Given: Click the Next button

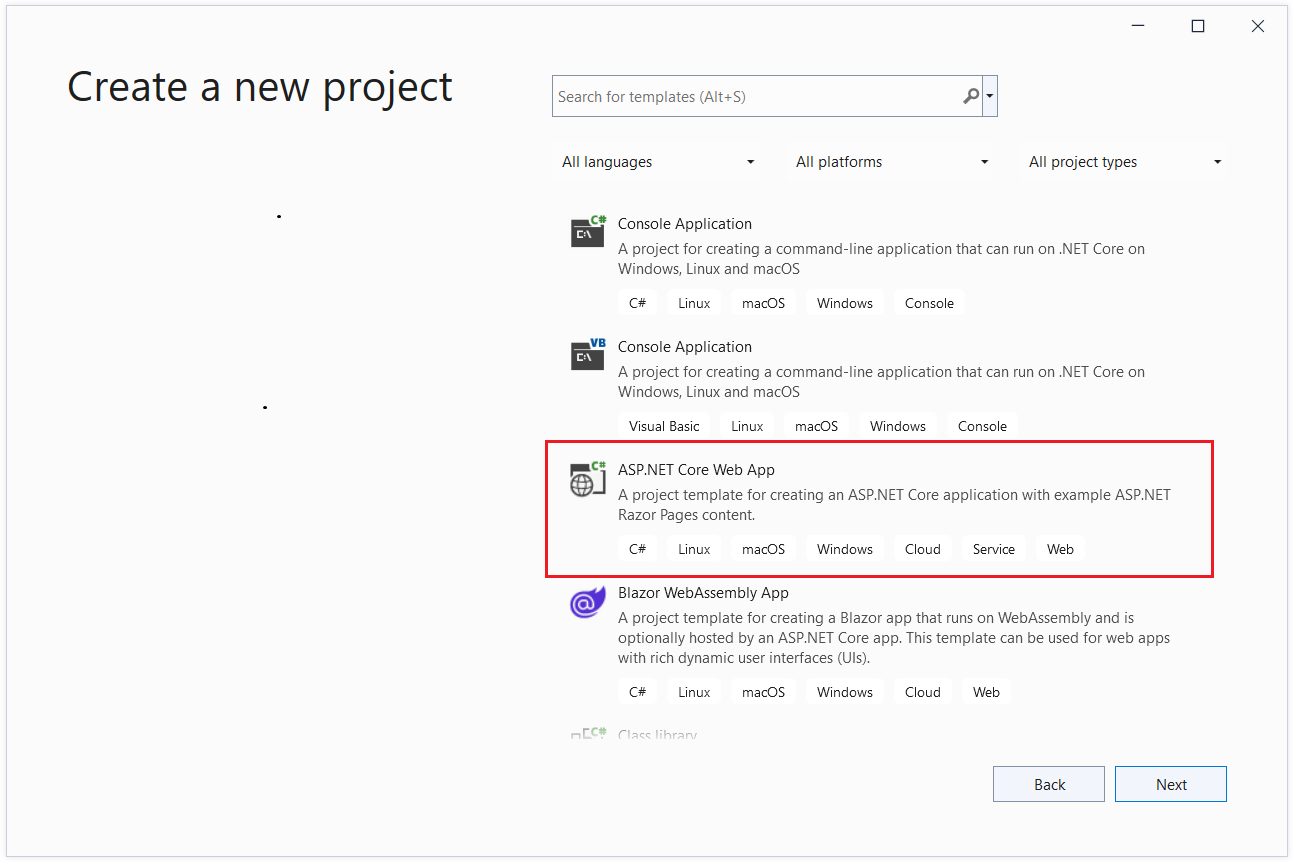Looking at the screenshot, I should [1170, 783].
